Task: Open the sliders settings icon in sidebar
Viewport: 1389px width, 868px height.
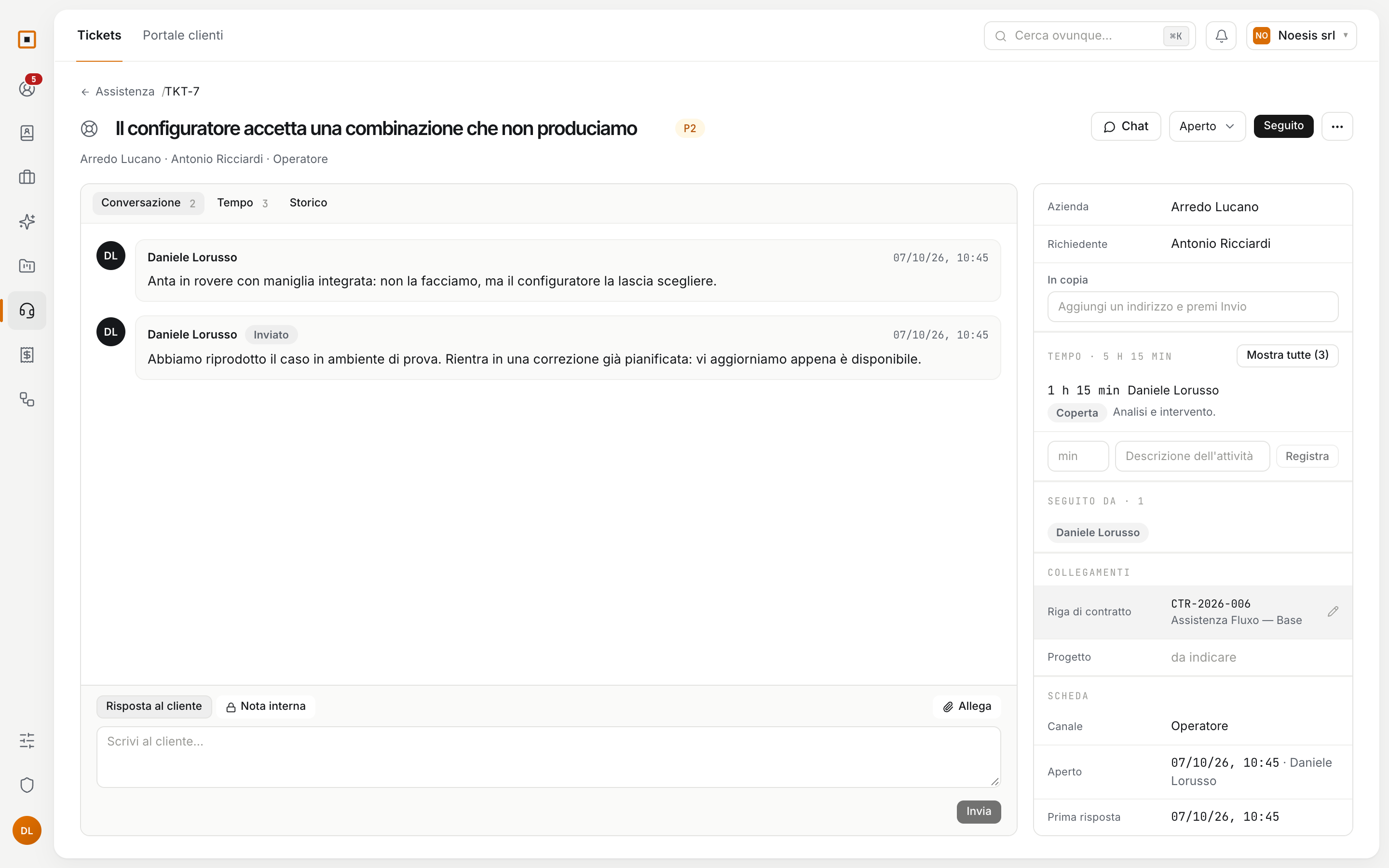Action: 27,741
